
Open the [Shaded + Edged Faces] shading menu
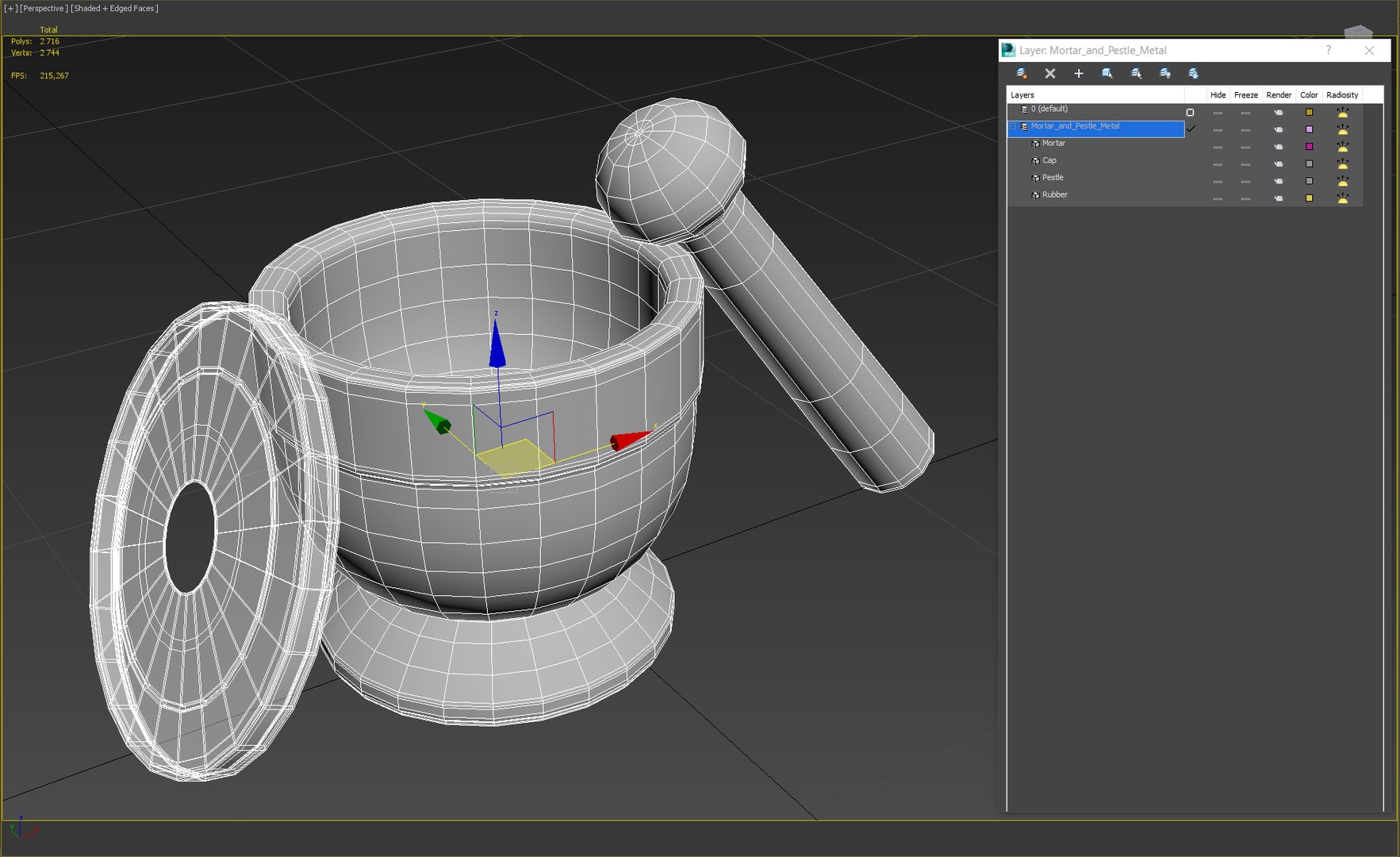pos(114,8)
